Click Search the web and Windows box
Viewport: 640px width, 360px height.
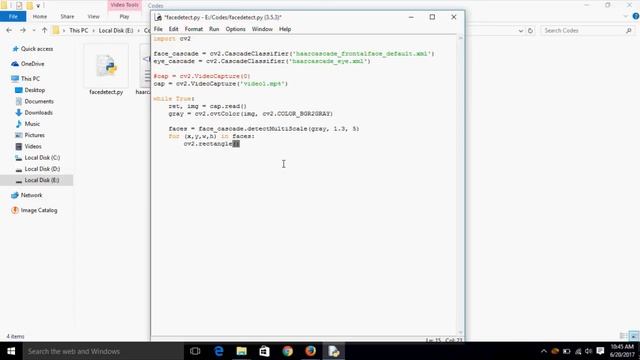(103, 351)
